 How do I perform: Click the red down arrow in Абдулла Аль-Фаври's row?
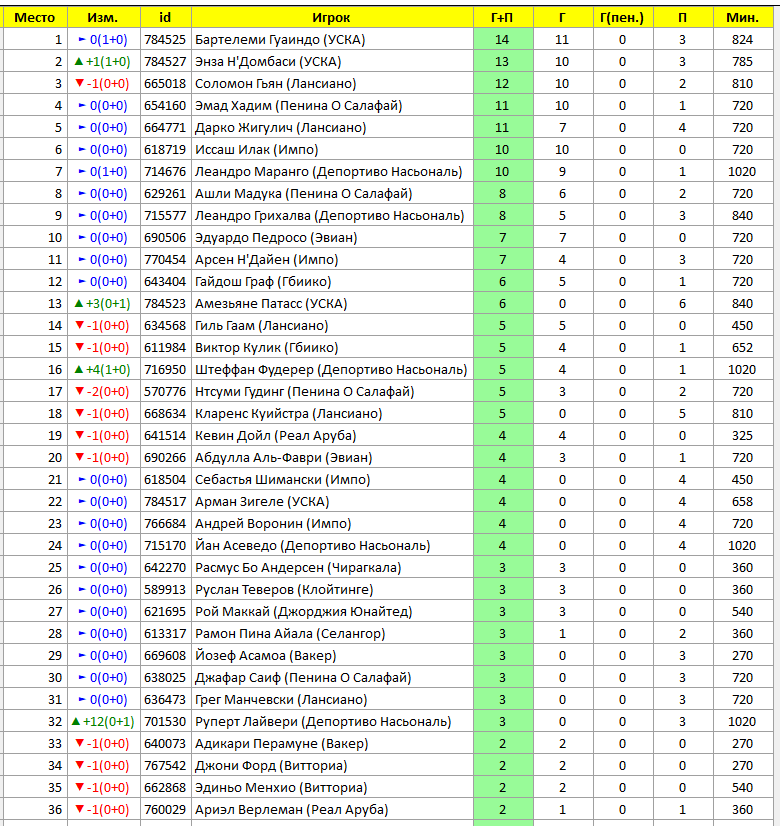[80, 457]
